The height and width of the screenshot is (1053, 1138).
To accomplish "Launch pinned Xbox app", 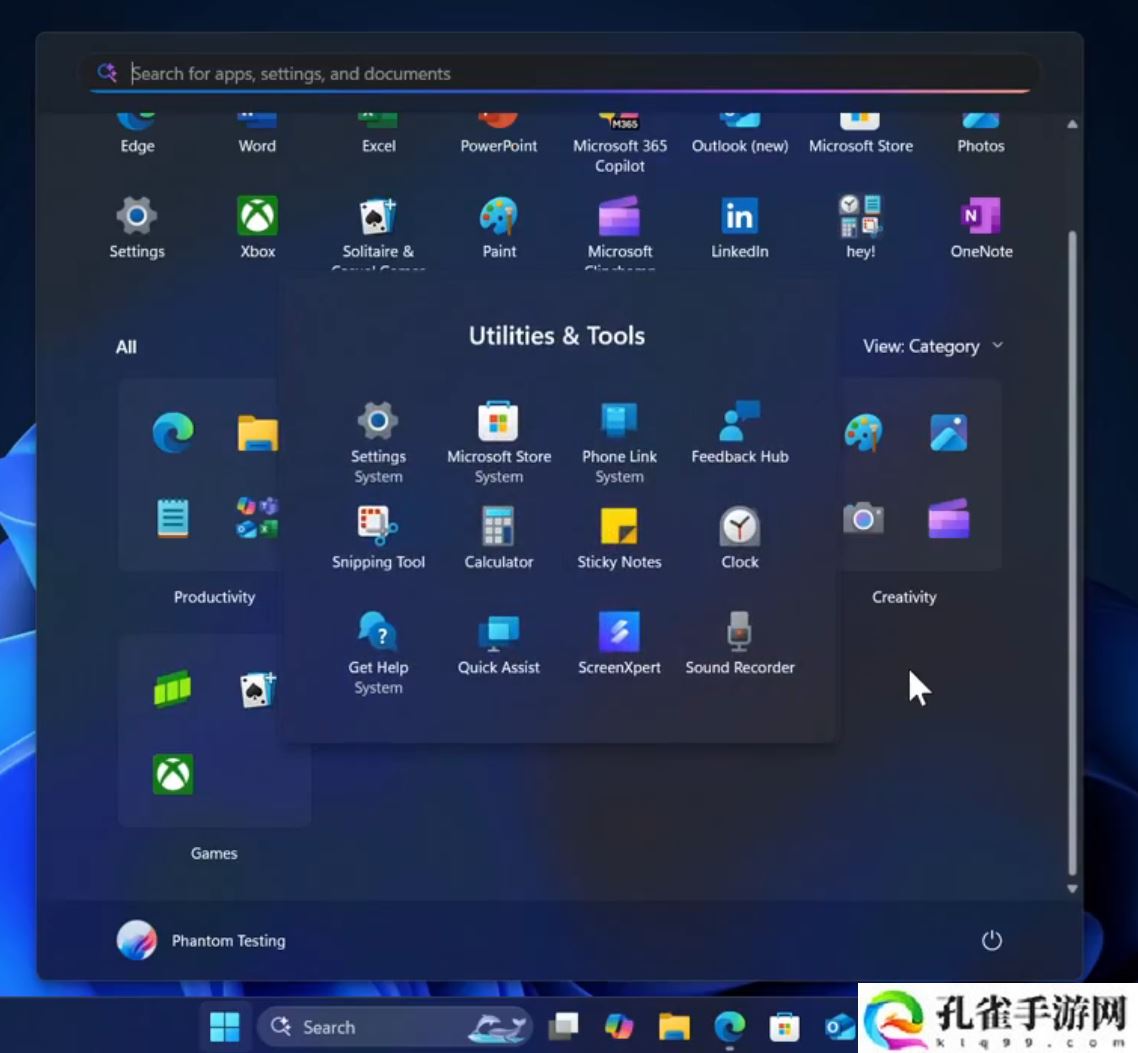I will [x=258, y=227].
